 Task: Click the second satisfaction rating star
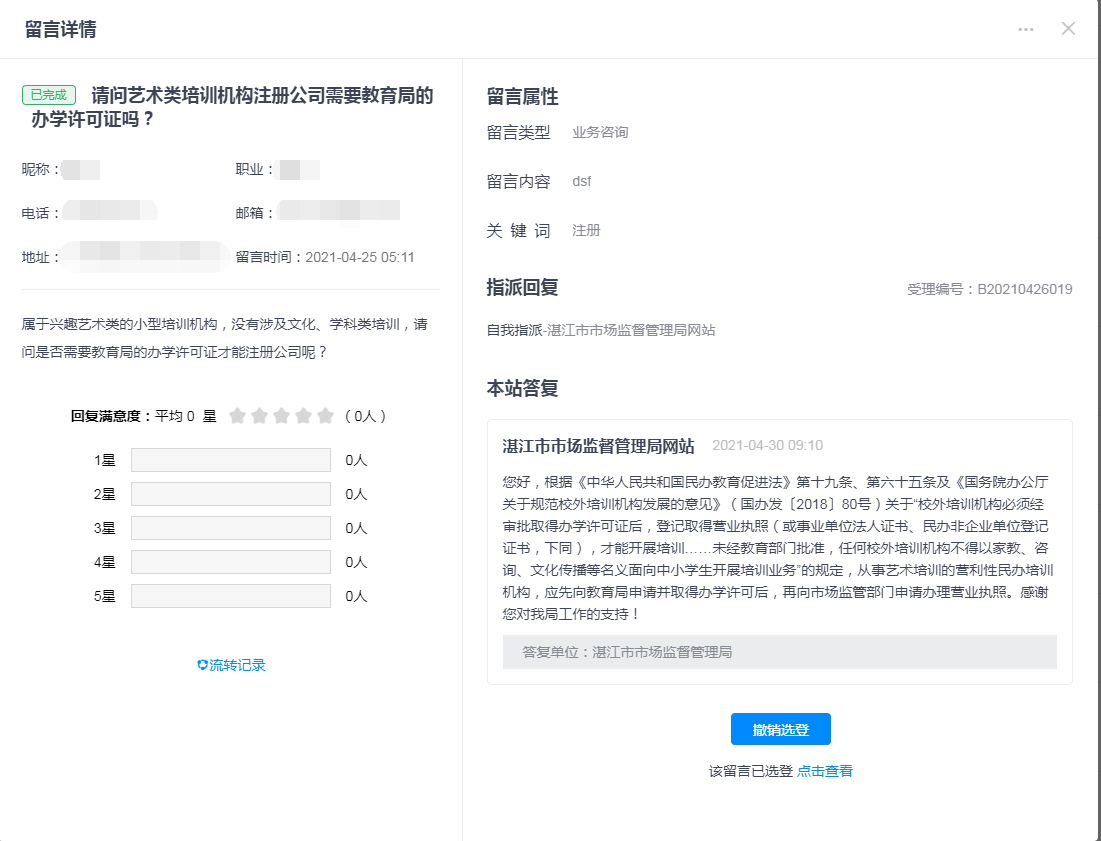point(259,416)
